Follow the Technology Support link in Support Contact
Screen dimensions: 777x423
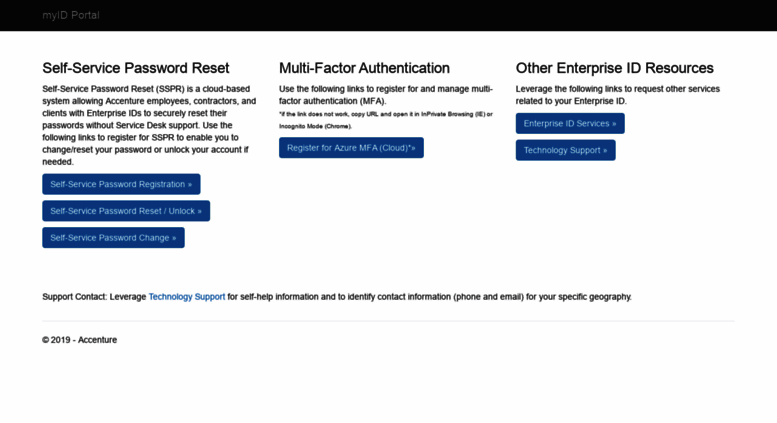pos(187,297)
